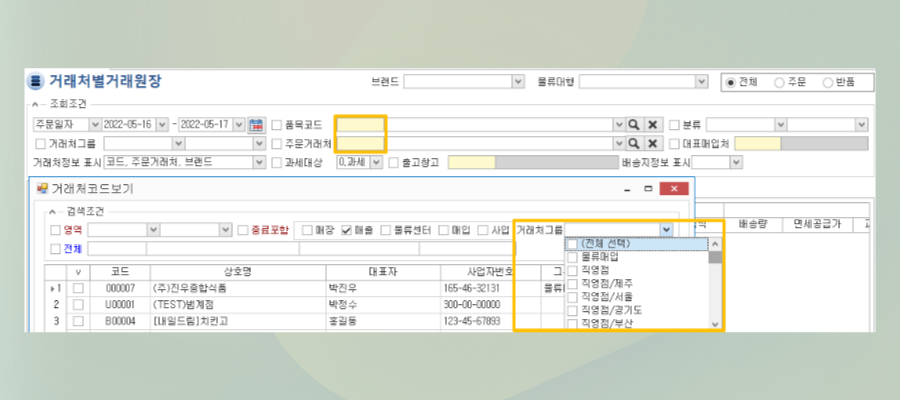Image resolution: width=900 pixels, height=400 pixels.
Task: Check the 분류 checkbox
Action: (674, 125)
